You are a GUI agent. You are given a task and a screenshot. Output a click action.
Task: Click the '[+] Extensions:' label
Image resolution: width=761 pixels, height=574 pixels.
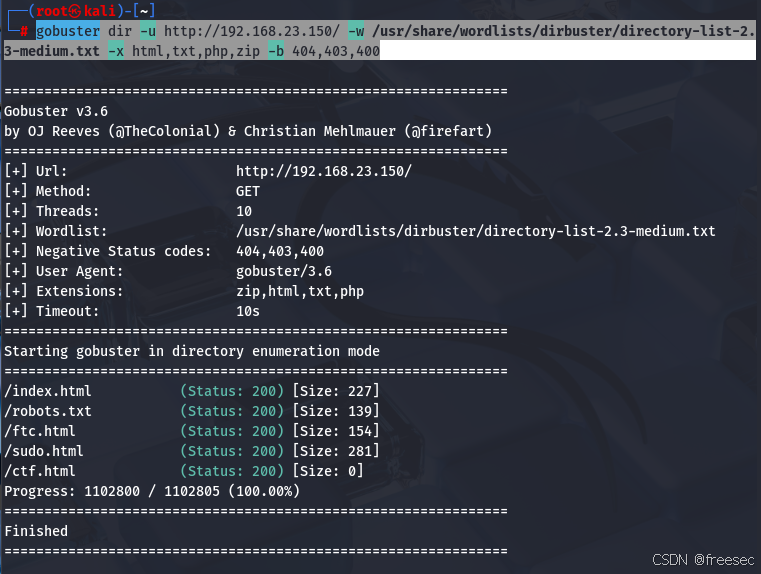point(64,291)
